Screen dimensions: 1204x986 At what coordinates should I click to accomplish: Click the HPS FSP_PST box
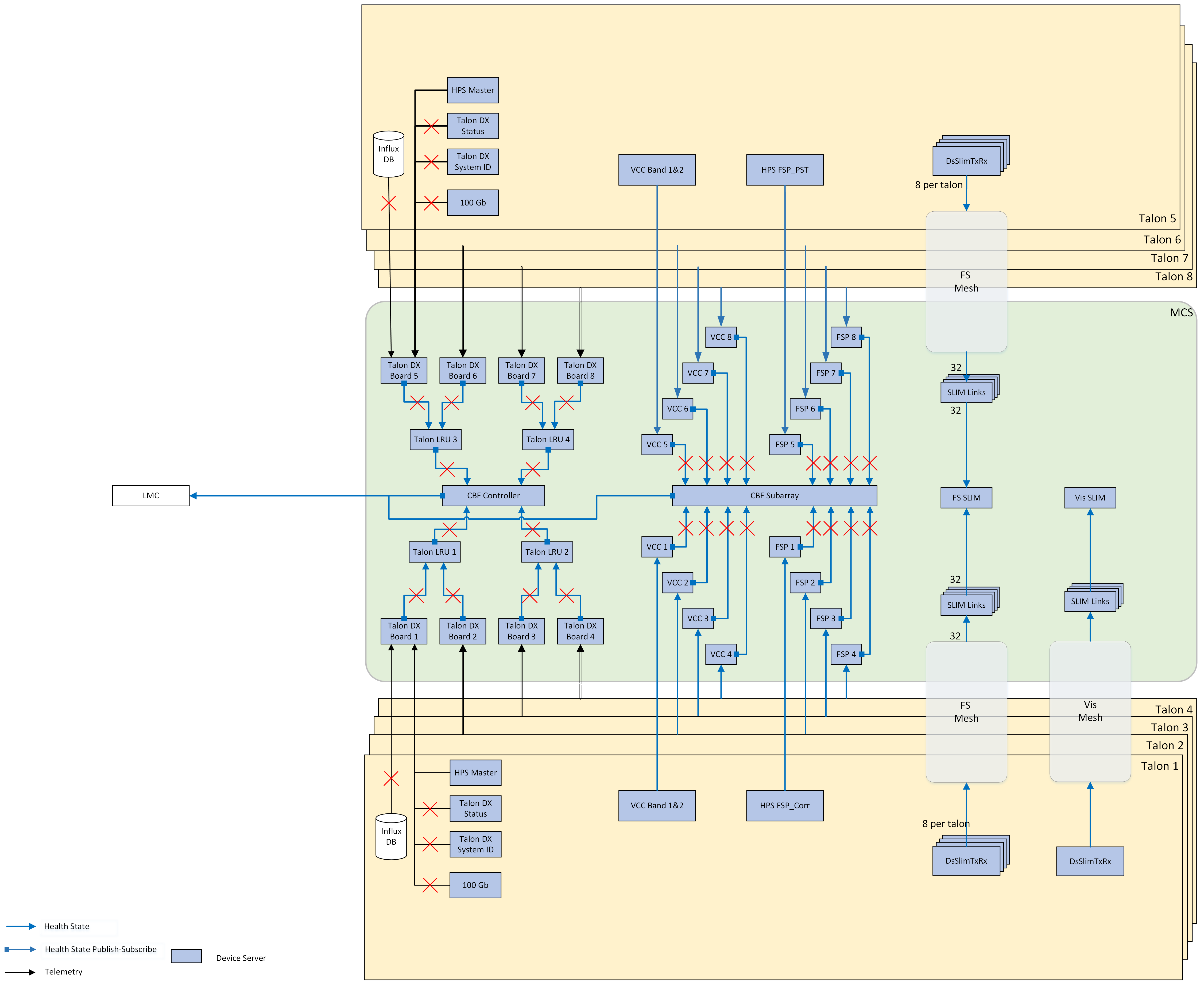785,170
